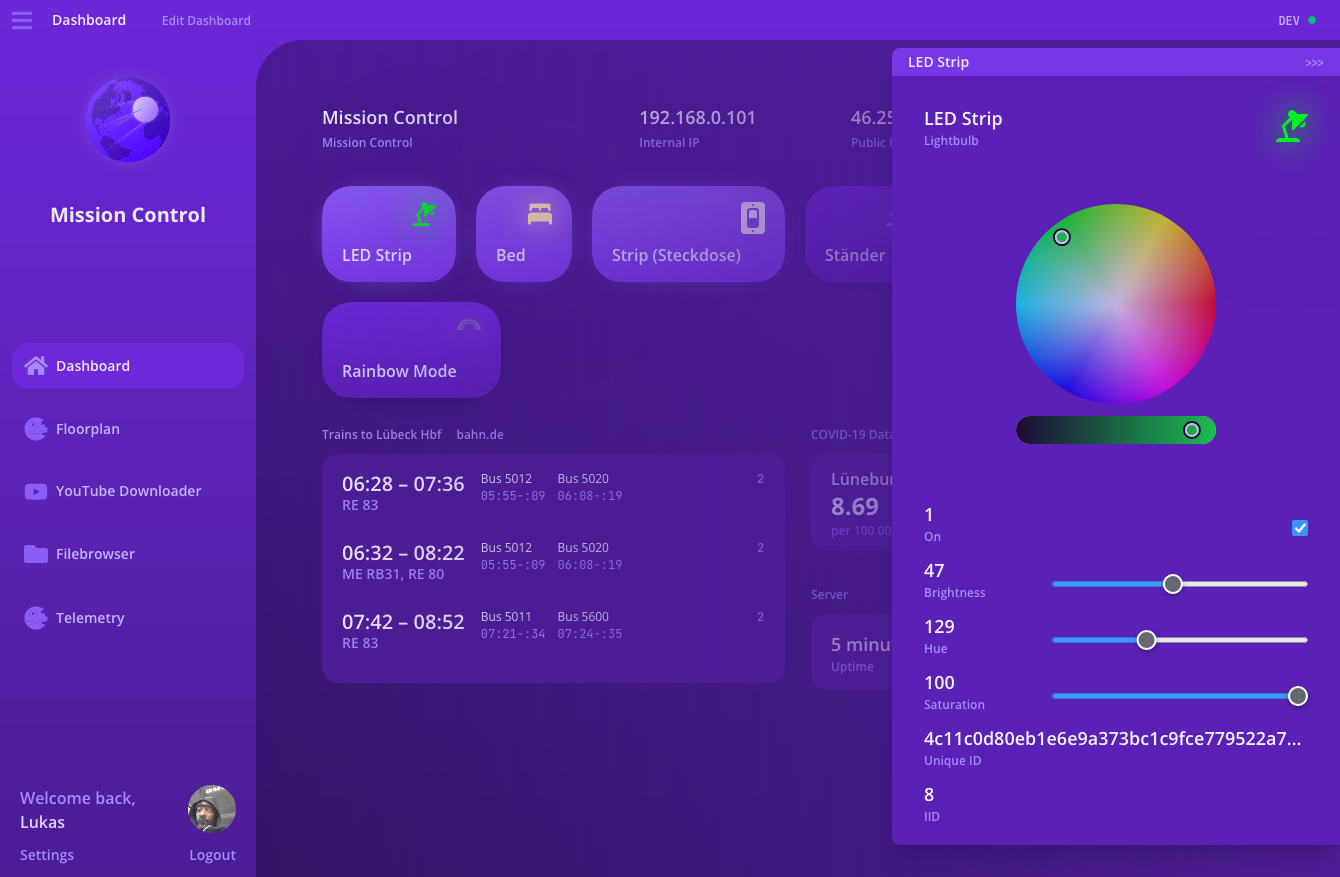Open the YouTube Downloader icon
Screen dimensions: 1340x877
[x=36, y=490]
